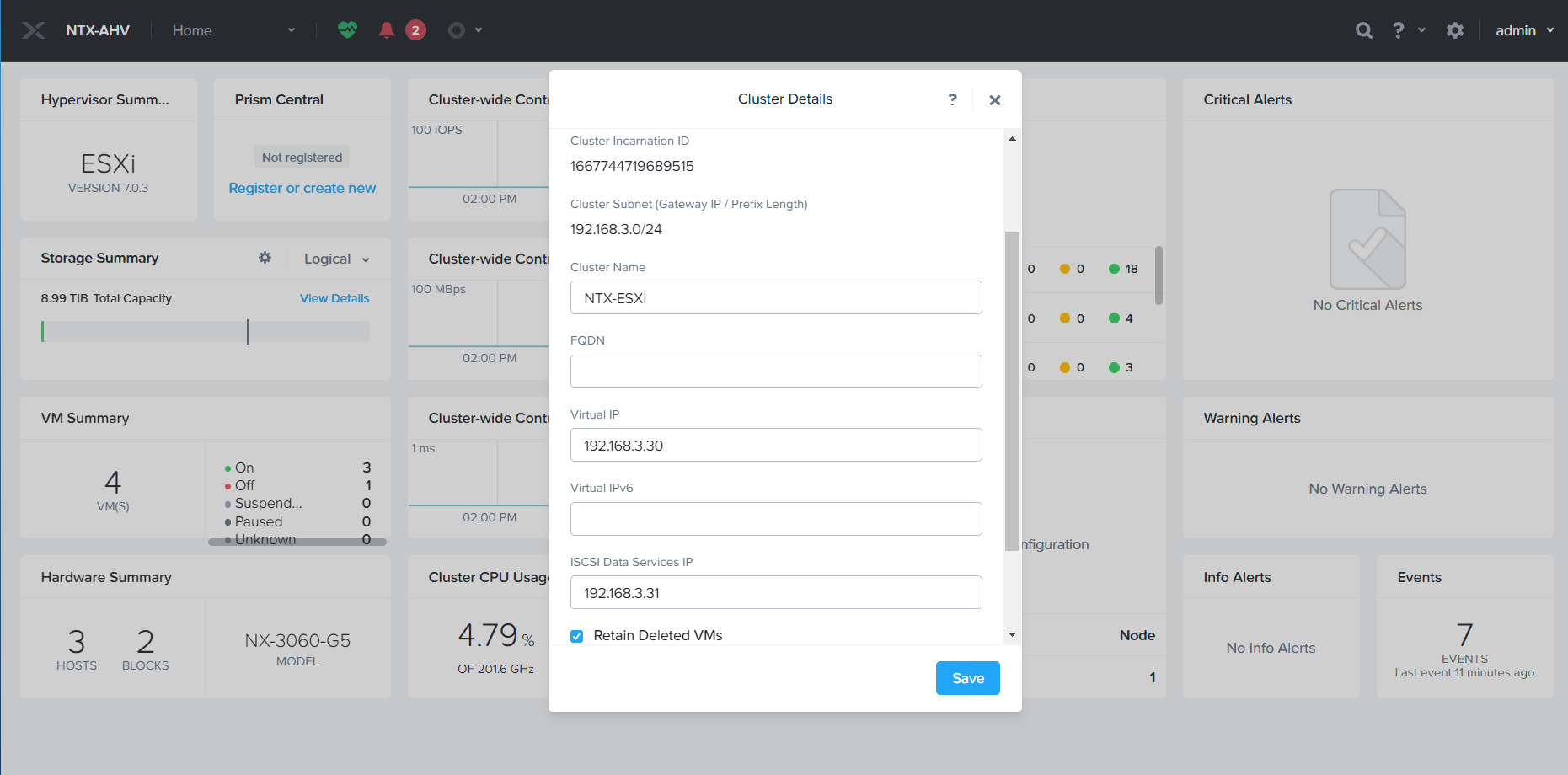
Task: Open the top bar help question mark
Action: click(x=1398, y=30)
